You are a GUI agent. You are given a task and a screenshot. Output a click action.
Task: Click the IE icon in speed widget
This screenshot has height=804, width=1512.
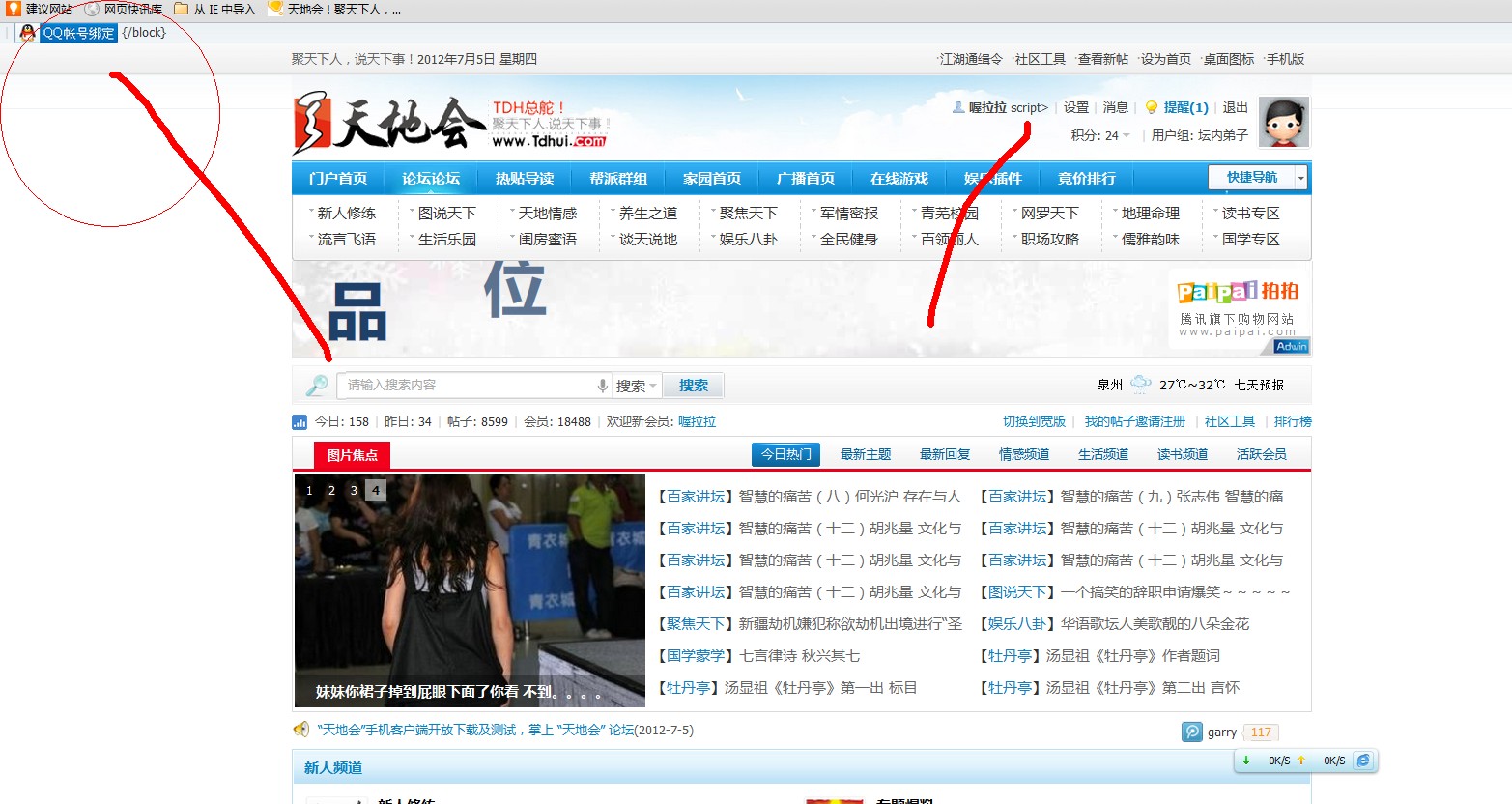[x=1363, y=761]
